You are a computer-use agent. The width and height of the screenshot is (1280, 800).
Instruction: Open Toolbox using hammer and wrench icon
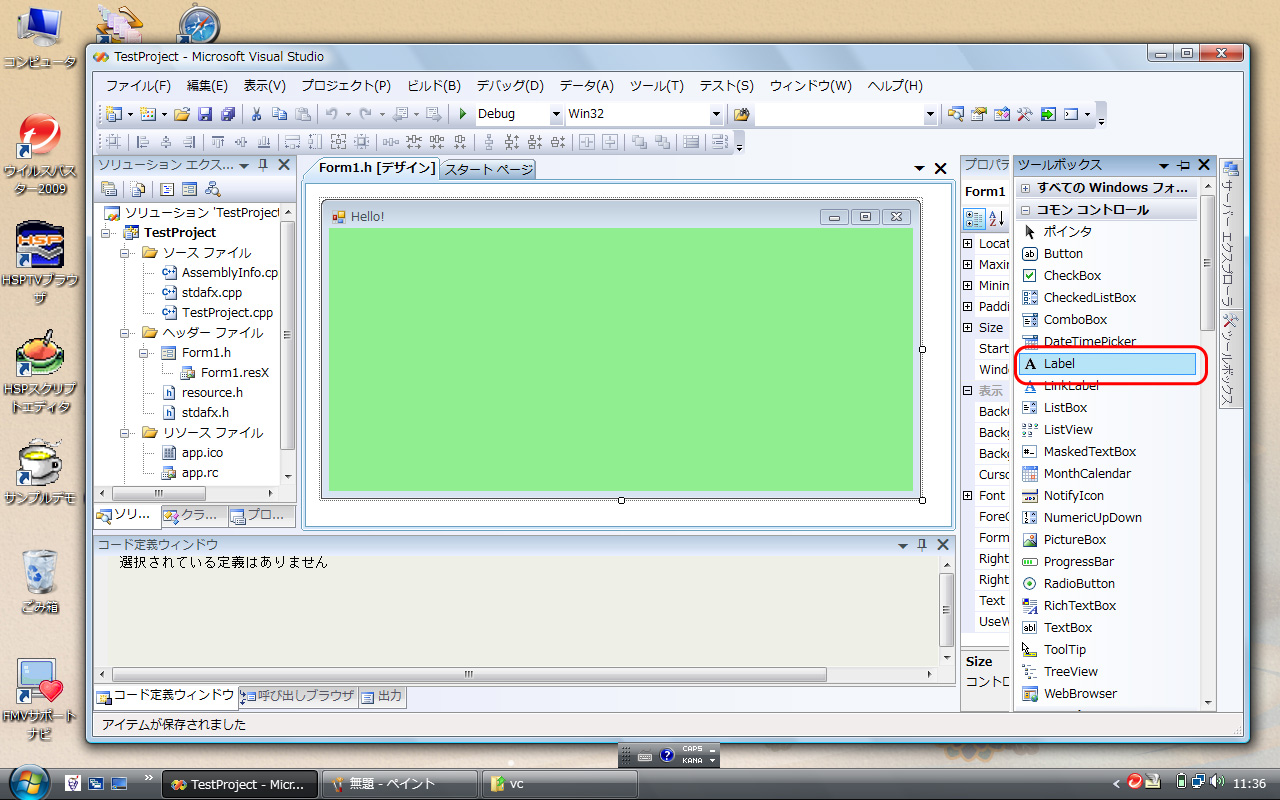1025,114
